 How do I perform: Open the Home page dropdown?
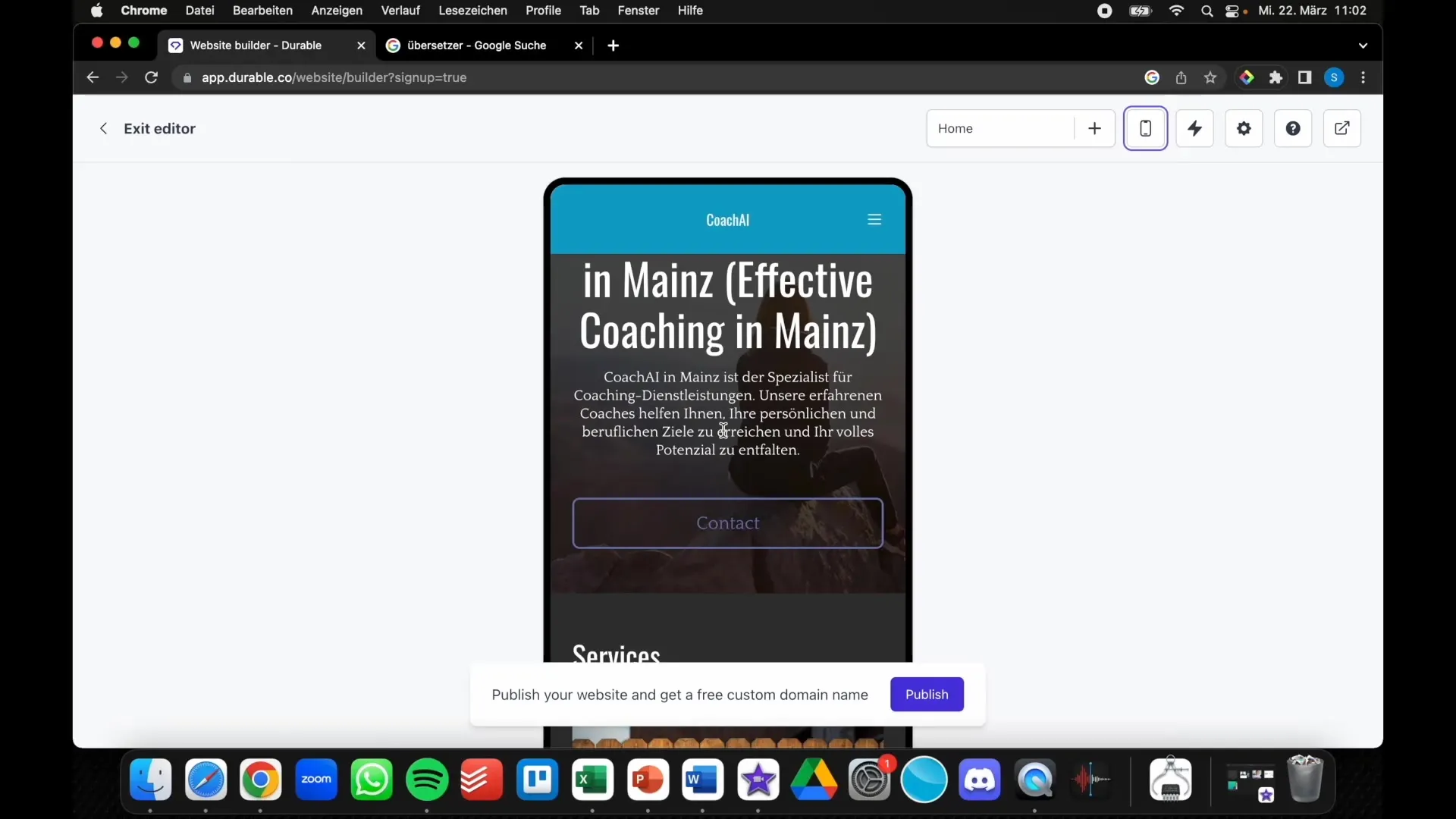click(1001, 128)
